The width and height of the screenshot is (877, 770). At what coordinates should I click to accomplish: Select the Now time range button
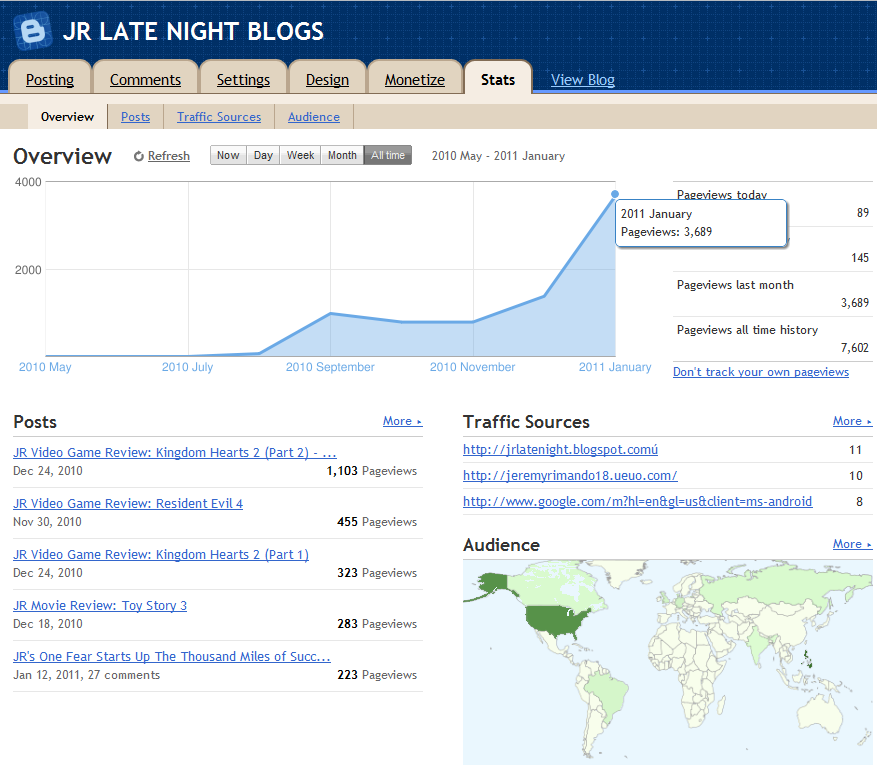(x=227, y=155)
